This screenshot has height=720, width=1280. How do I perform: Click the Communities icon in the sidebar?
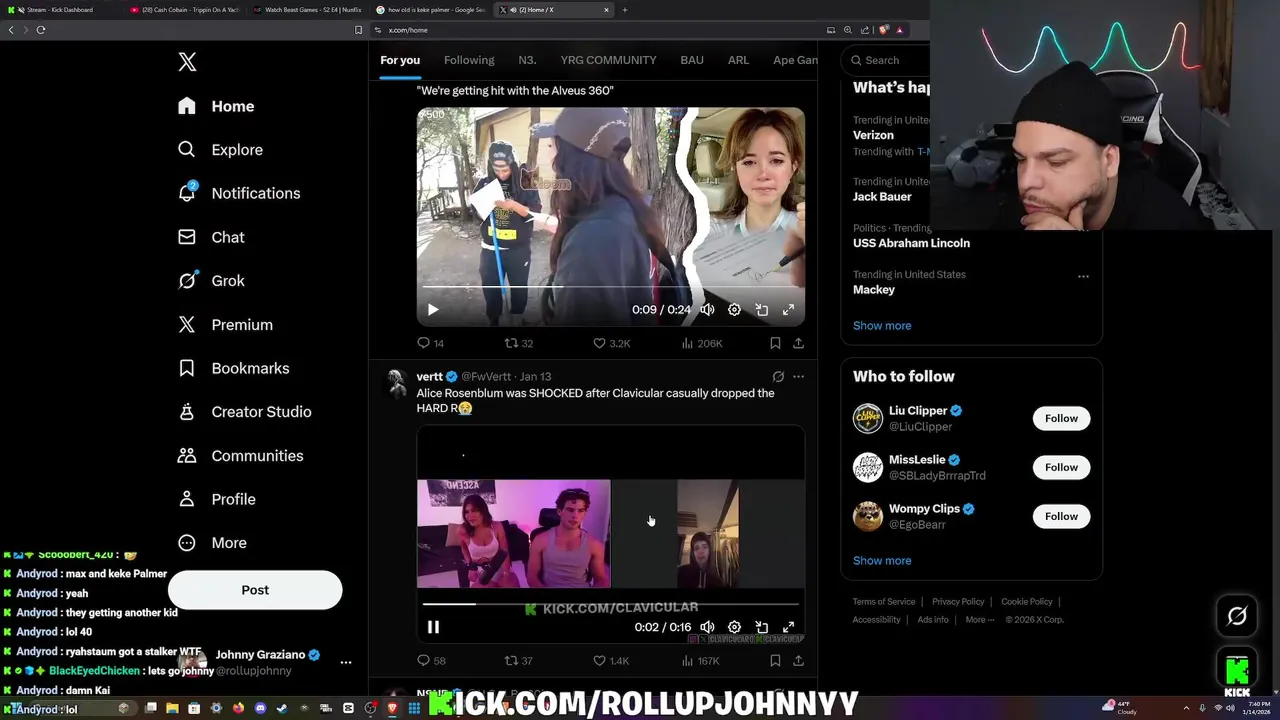(187, 456)
